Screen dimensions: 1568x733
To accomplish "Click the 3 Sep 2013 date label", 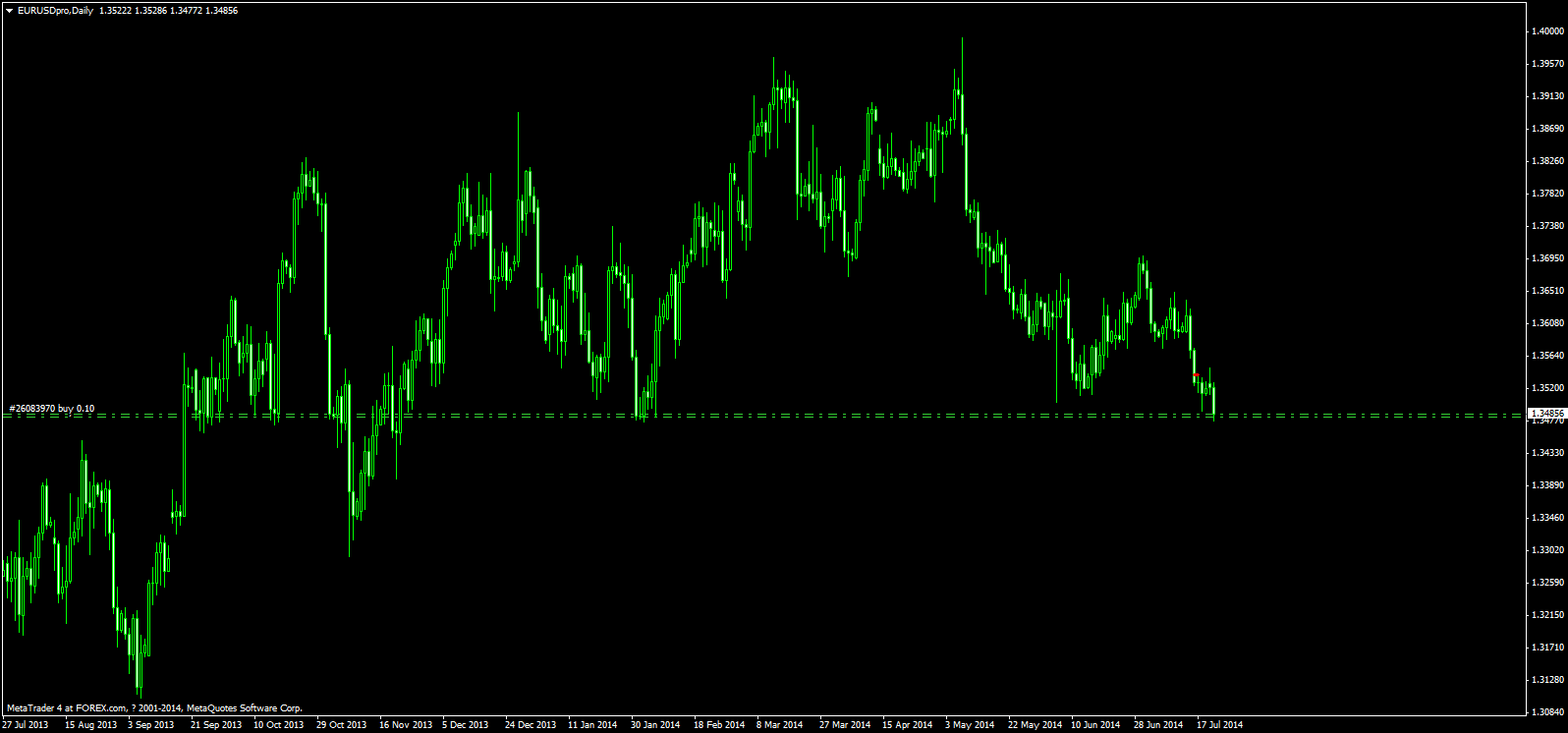I will 151,725.
